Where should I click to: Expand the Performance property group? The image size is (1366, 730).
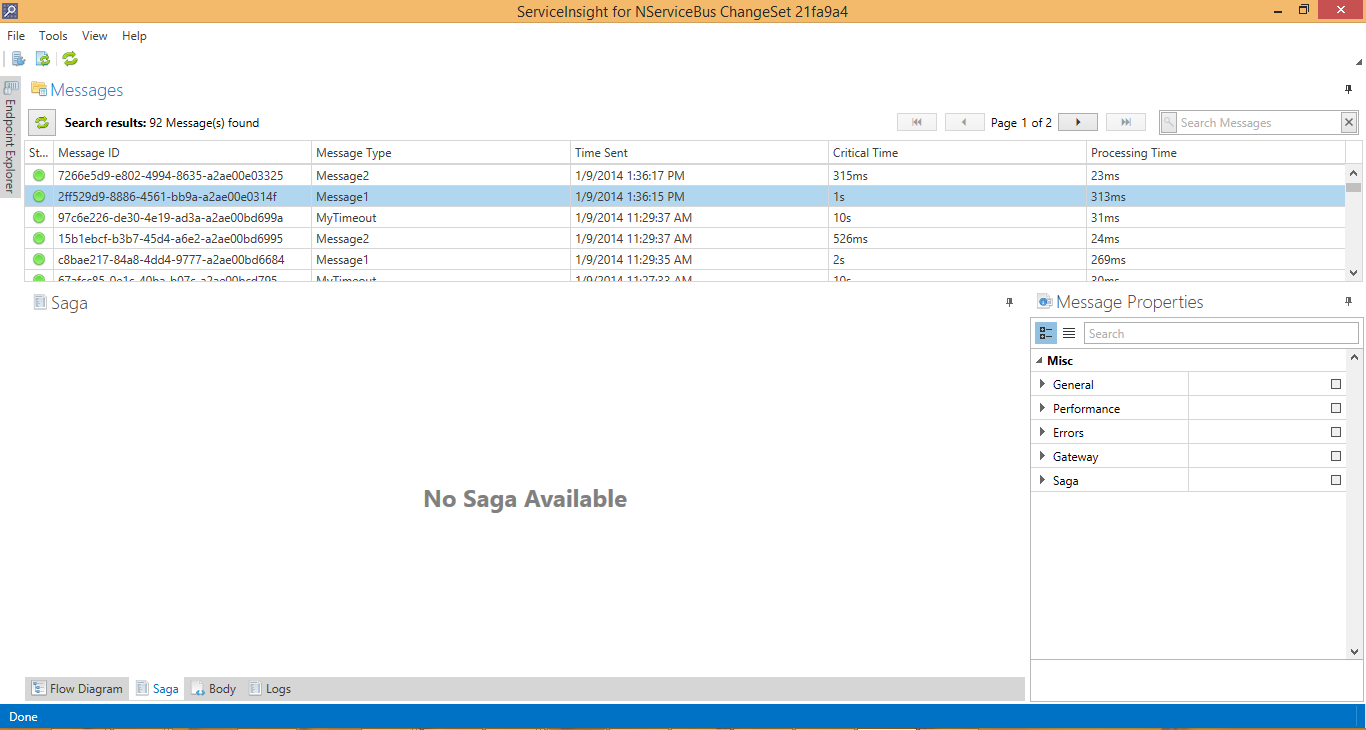tap(1043, 408)
